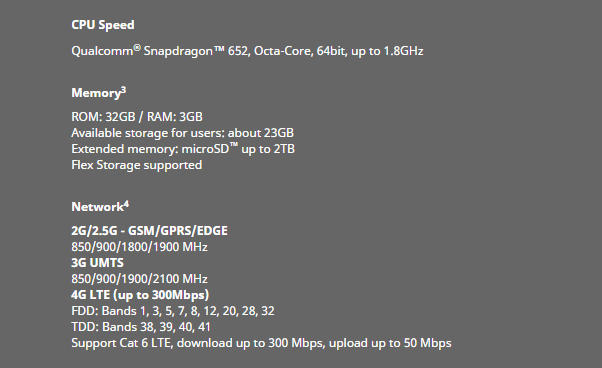The width and height of the screenshot is (602, 368).
Task: Click the Network section heading
Action: coord(98,207)
